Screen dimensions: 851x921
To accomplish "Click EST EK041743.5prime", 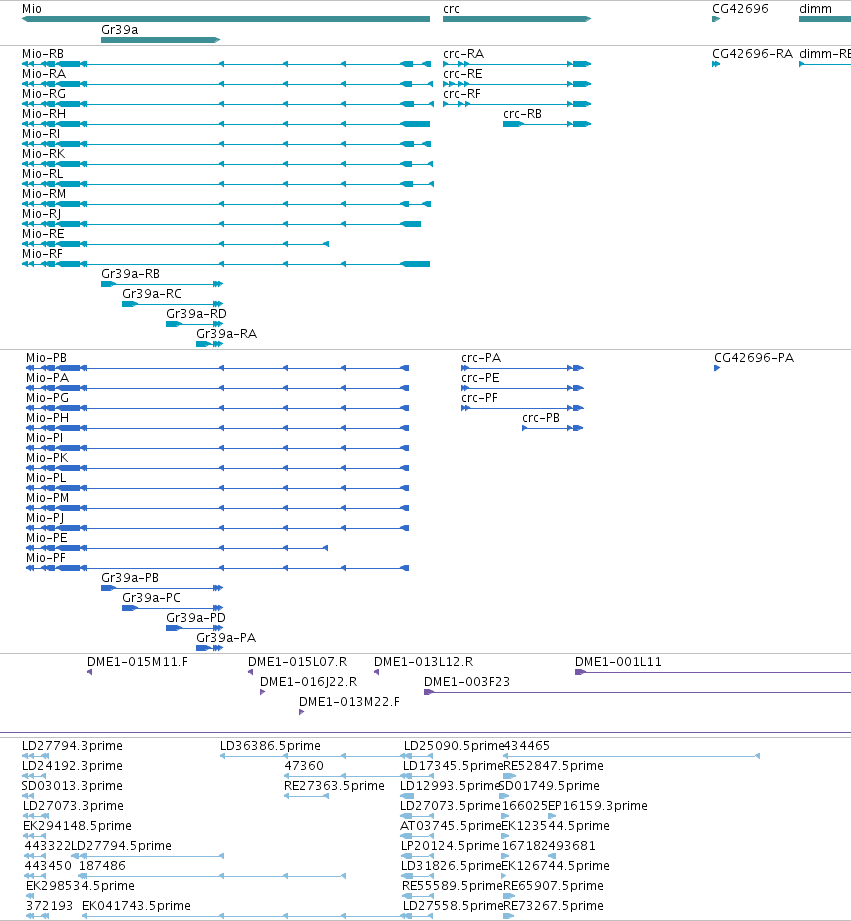I will coord(136,906).
